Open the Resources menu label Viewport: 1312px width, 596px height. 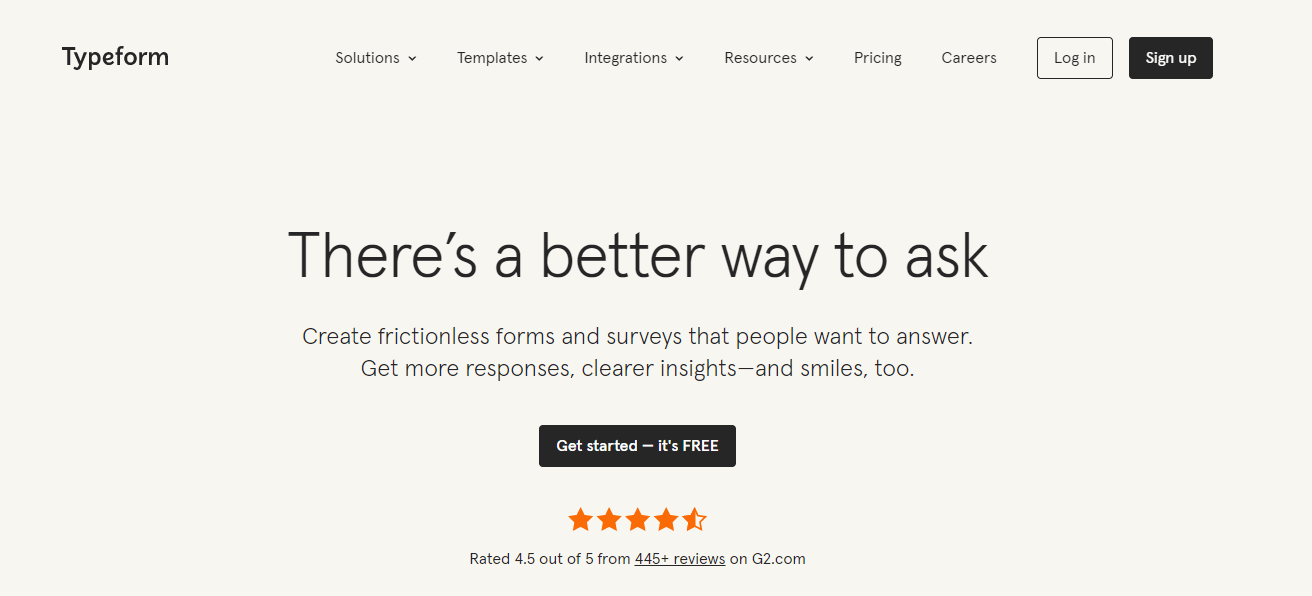(x=760, y=58)
